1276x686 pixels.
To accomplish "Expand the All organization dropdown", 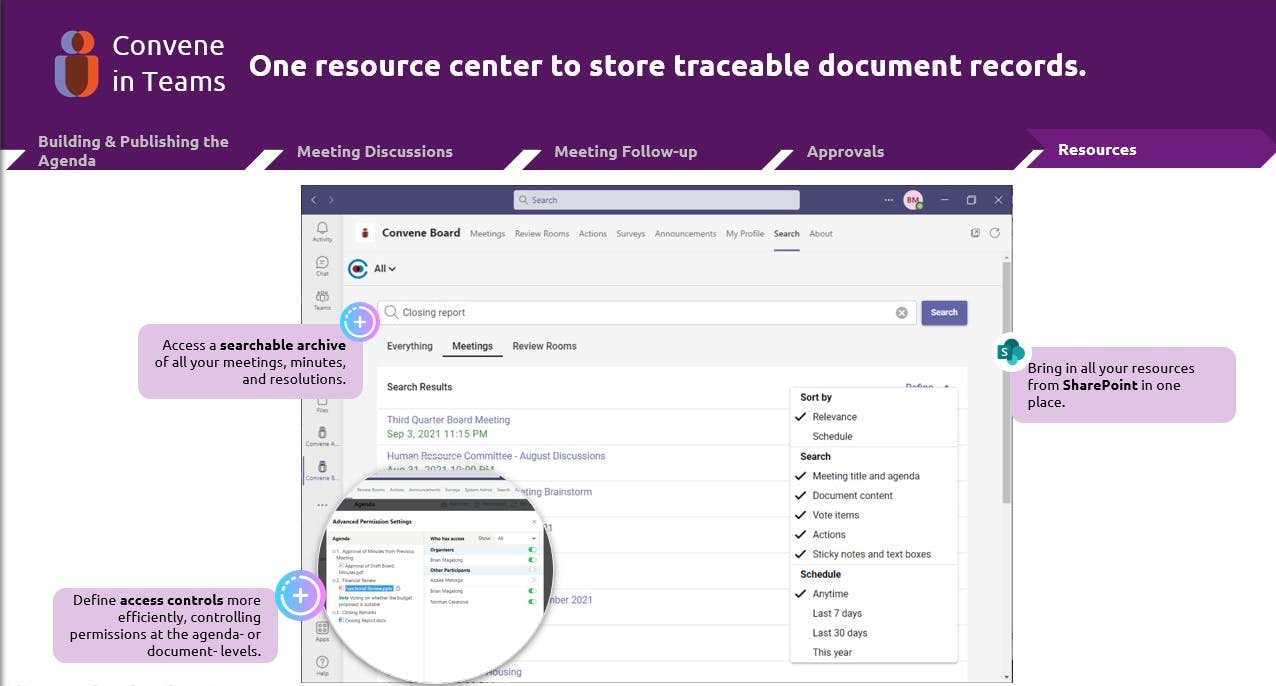I will pyautogui.click(x=385, y=268).
